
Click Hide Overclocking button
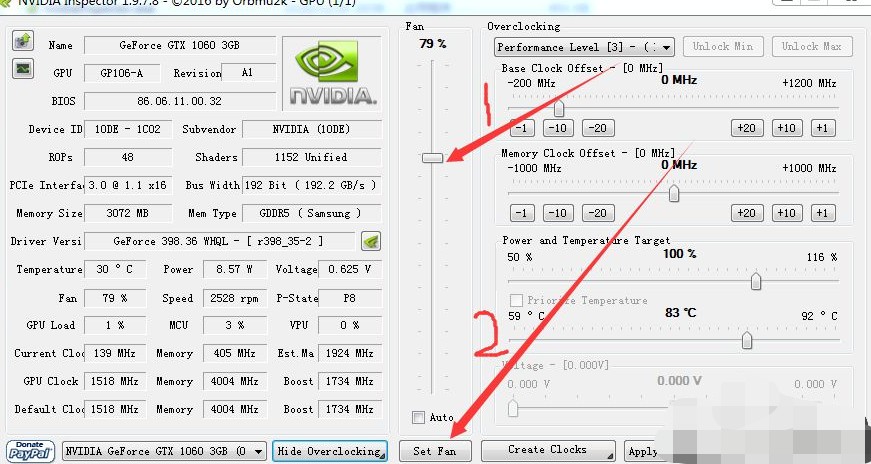pyautogui.click(x=329, y=451)
